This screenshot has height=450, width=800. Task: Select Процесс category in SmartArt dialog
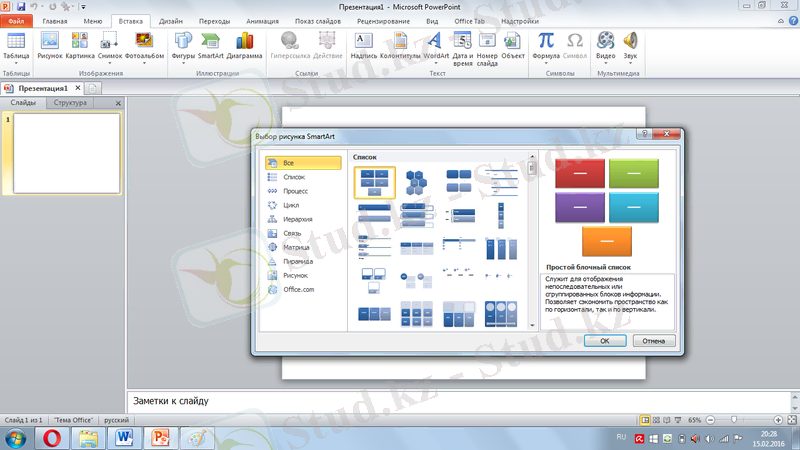pyautogui.click(x=303, y=191)
